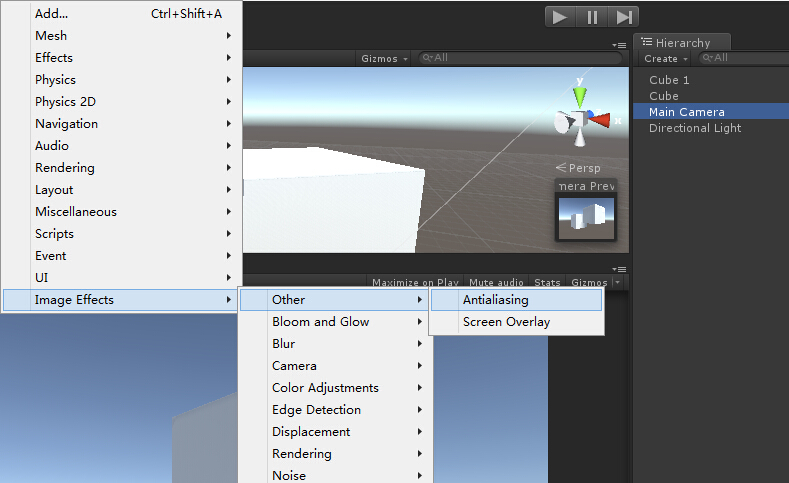Open the Scene view panel options menu icon
Viewport: 789px width, 483px height.
tap(619, 45)
